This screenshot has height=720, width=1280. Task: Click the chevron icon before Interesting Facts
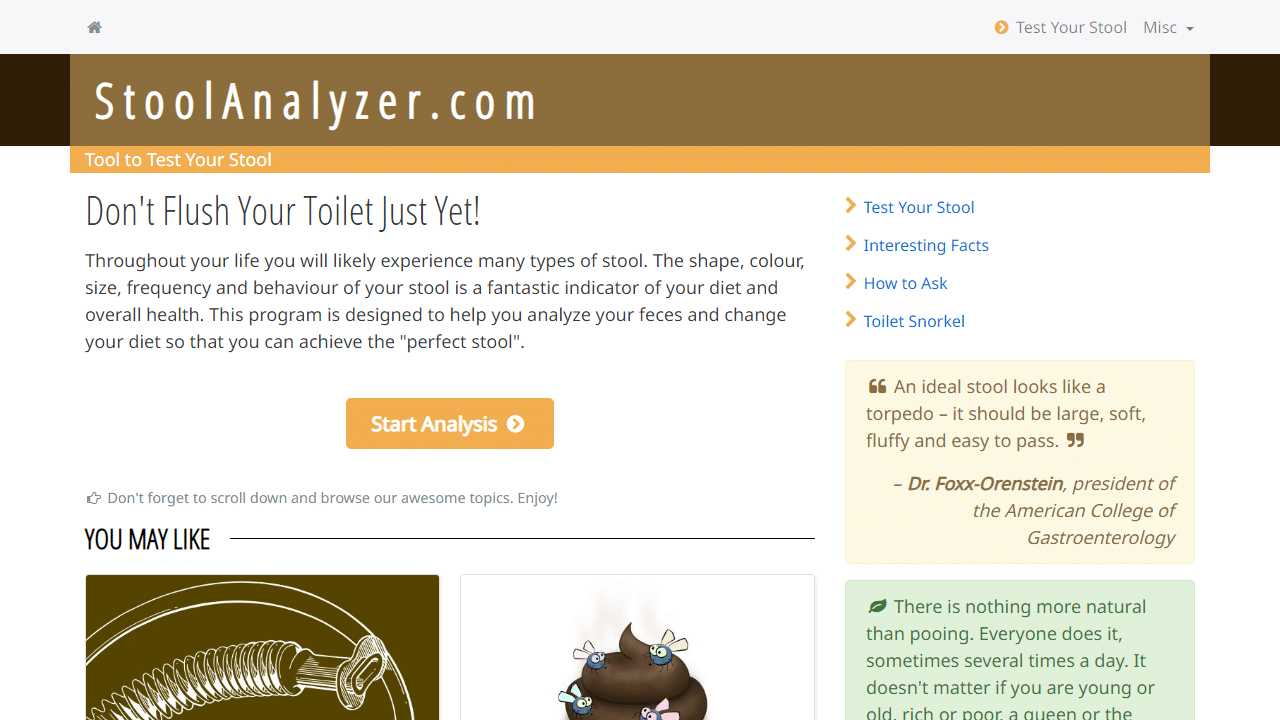(851, 244)
